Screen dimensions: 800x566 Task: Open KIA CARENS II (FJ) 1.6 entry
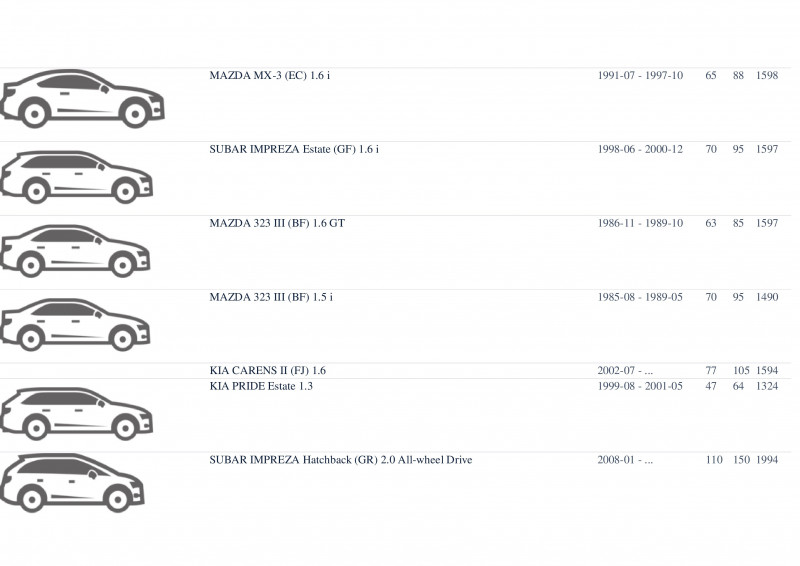point(267,371)
